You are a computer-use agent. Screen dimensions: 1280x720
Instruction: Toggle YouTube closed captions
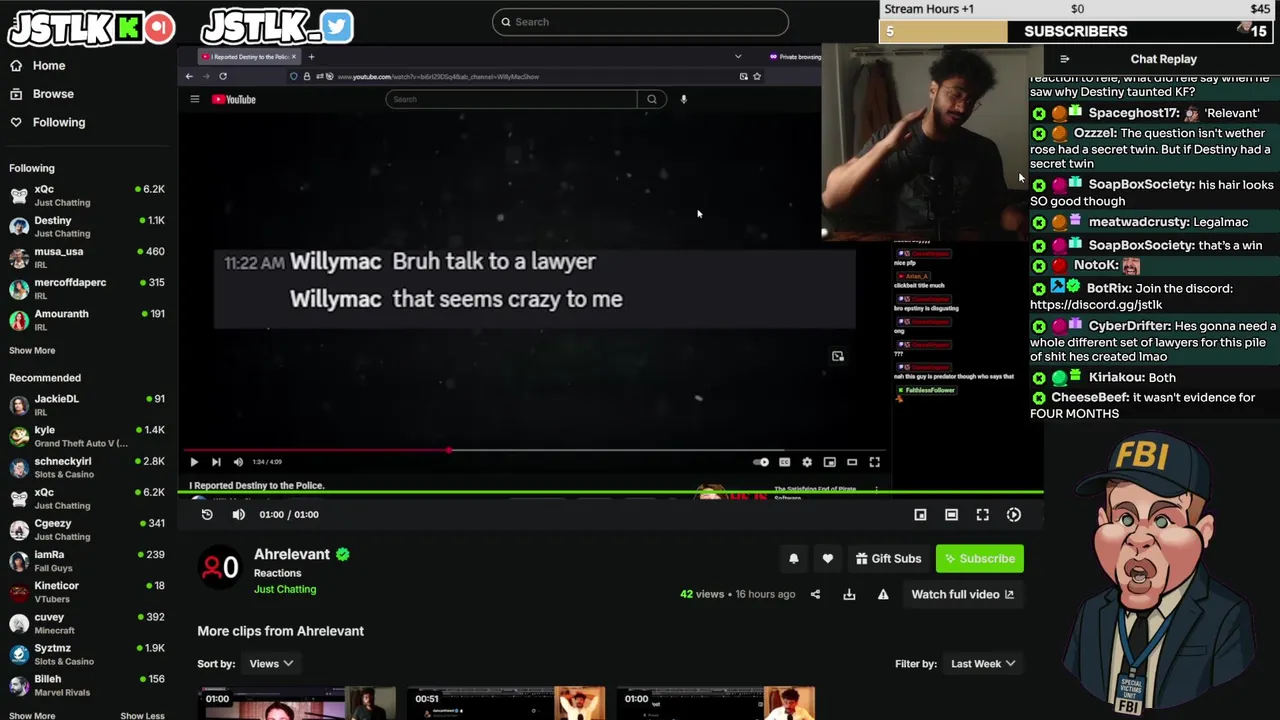[784, 462]
